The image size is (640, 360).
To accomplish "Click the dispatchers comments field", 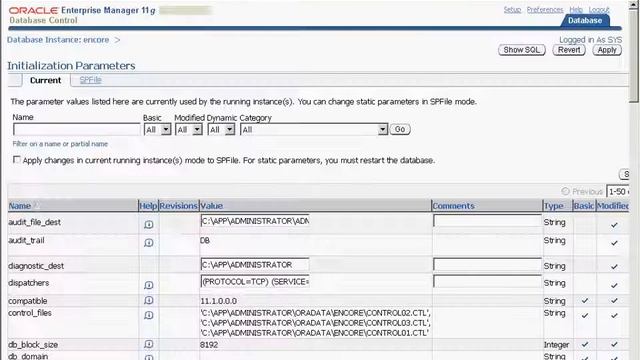I will [x=487, y=282].
